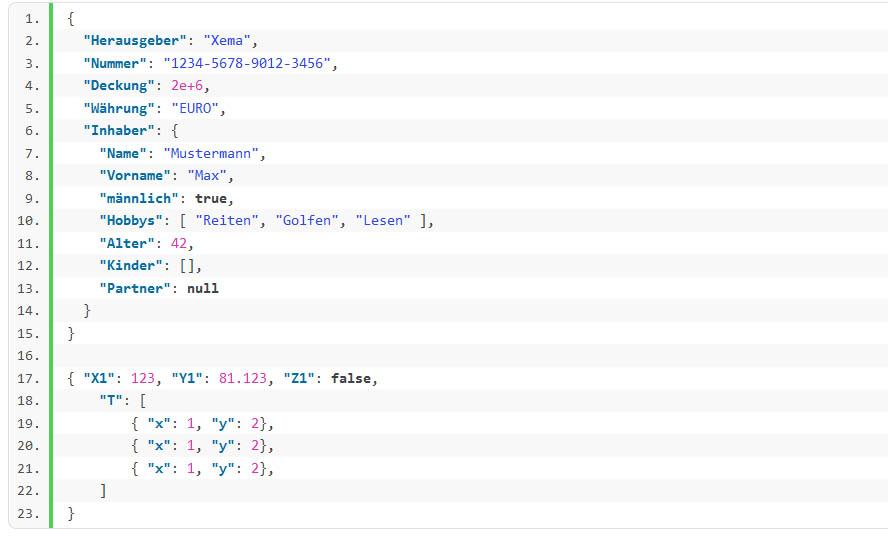Image resolution: width=888 pixels, height=536 pixels.
Task: Click the "T" key on line 18
Action: 111,401
